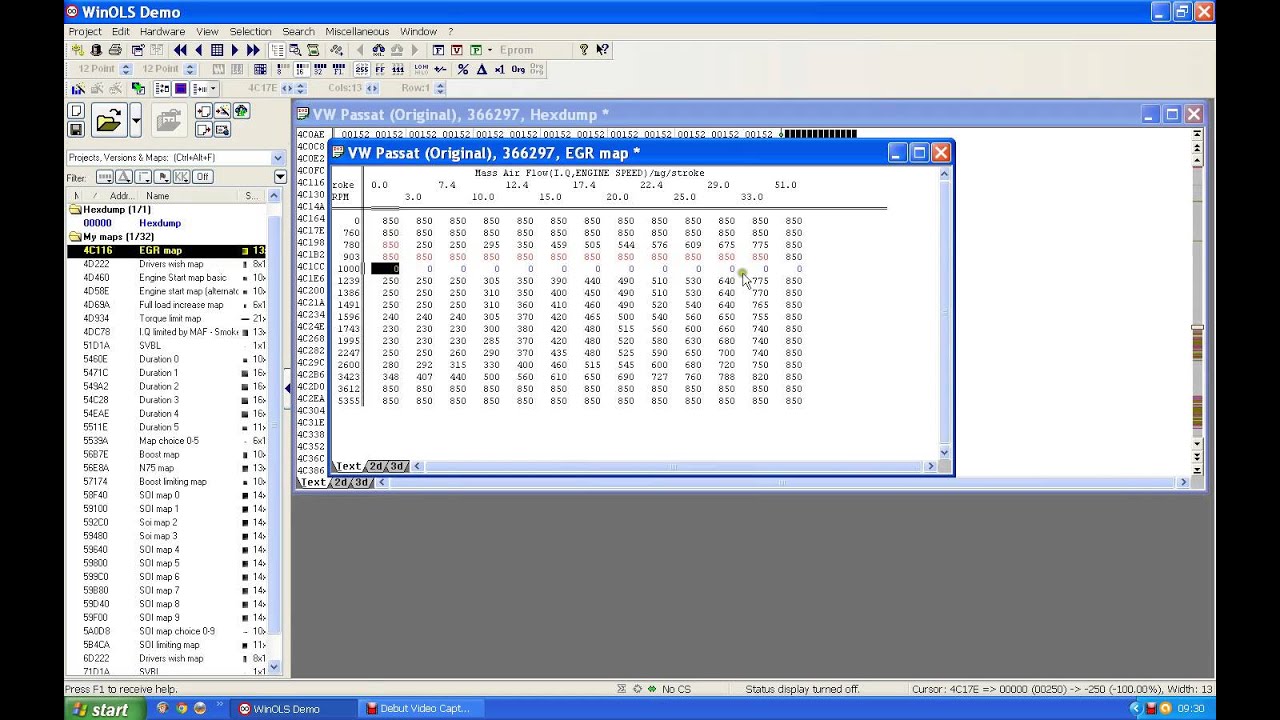Open the Windows start button

tap(103, 709)
